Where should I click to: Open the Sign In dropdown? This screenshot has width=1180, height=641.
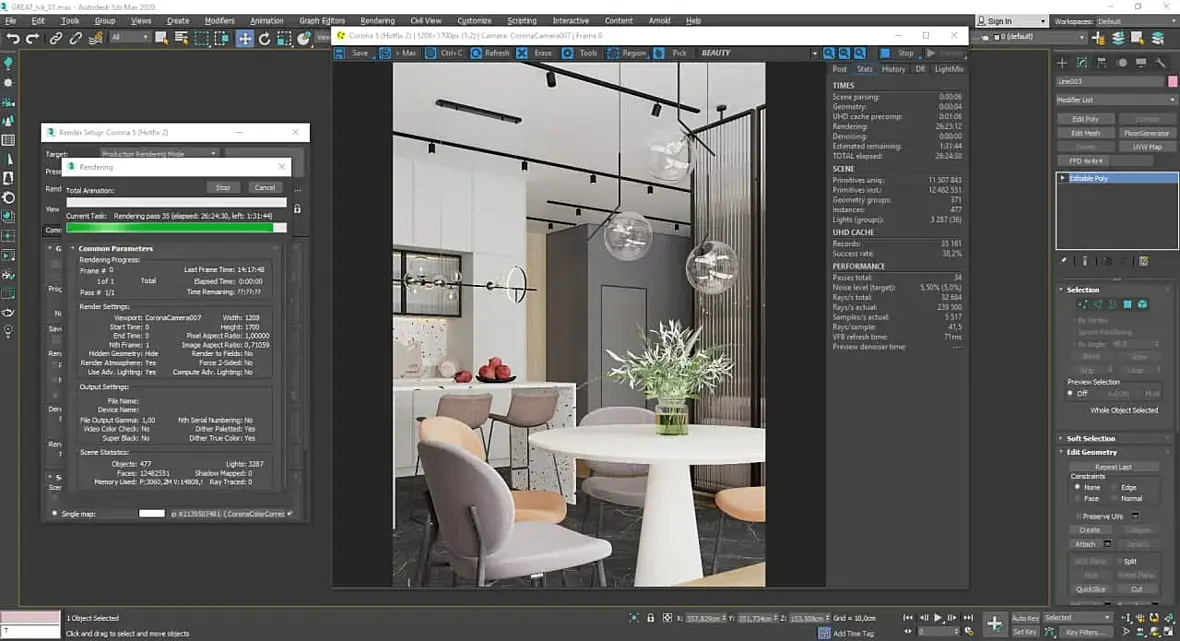click(x=1011, y=21)
